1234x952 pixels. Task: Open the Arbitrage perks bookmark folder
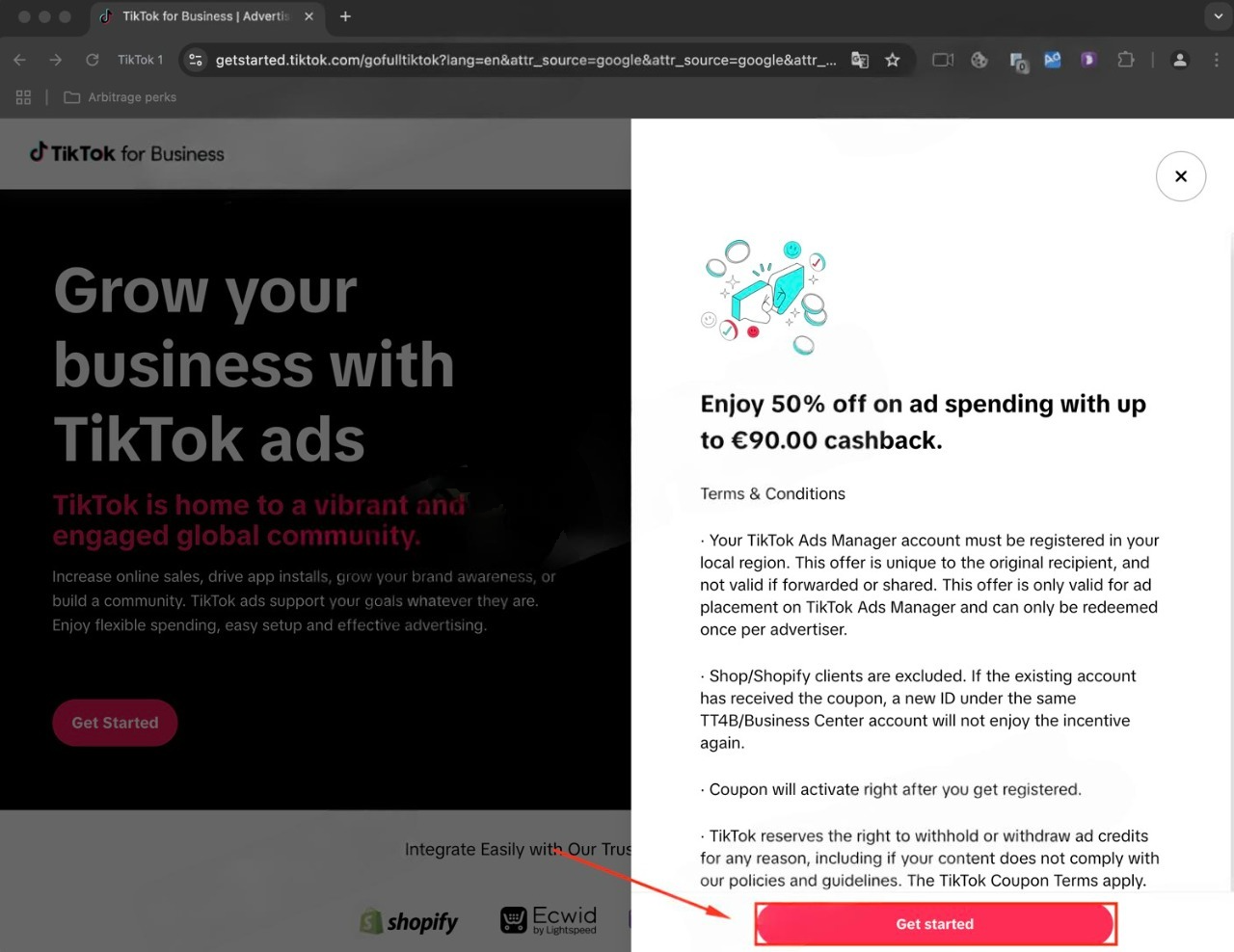pos(121,97)
